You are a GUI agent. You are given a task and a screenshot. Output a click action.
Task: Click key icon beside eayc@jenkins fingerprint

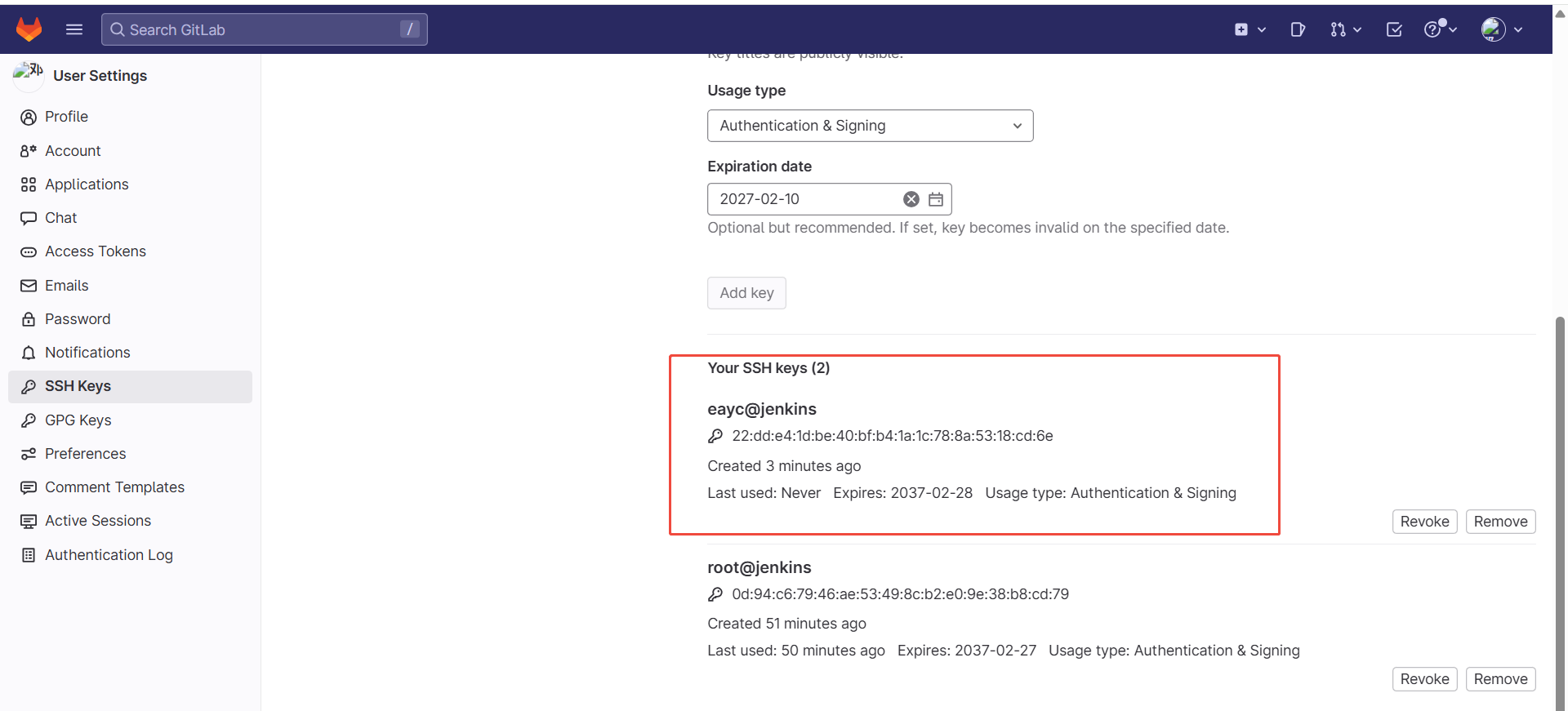click(x=715, y=436)
